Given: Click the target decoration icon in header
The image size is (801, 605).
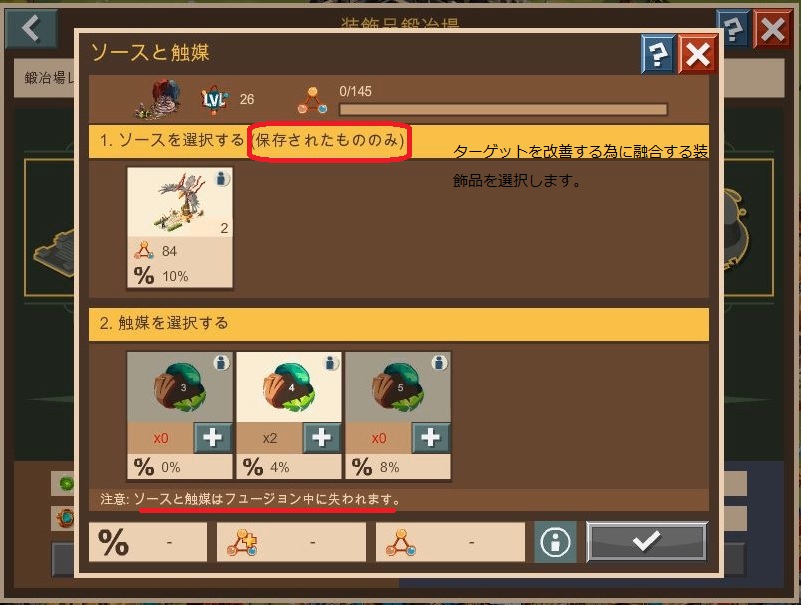Looking at the screenshot, I should coord(159,99).
